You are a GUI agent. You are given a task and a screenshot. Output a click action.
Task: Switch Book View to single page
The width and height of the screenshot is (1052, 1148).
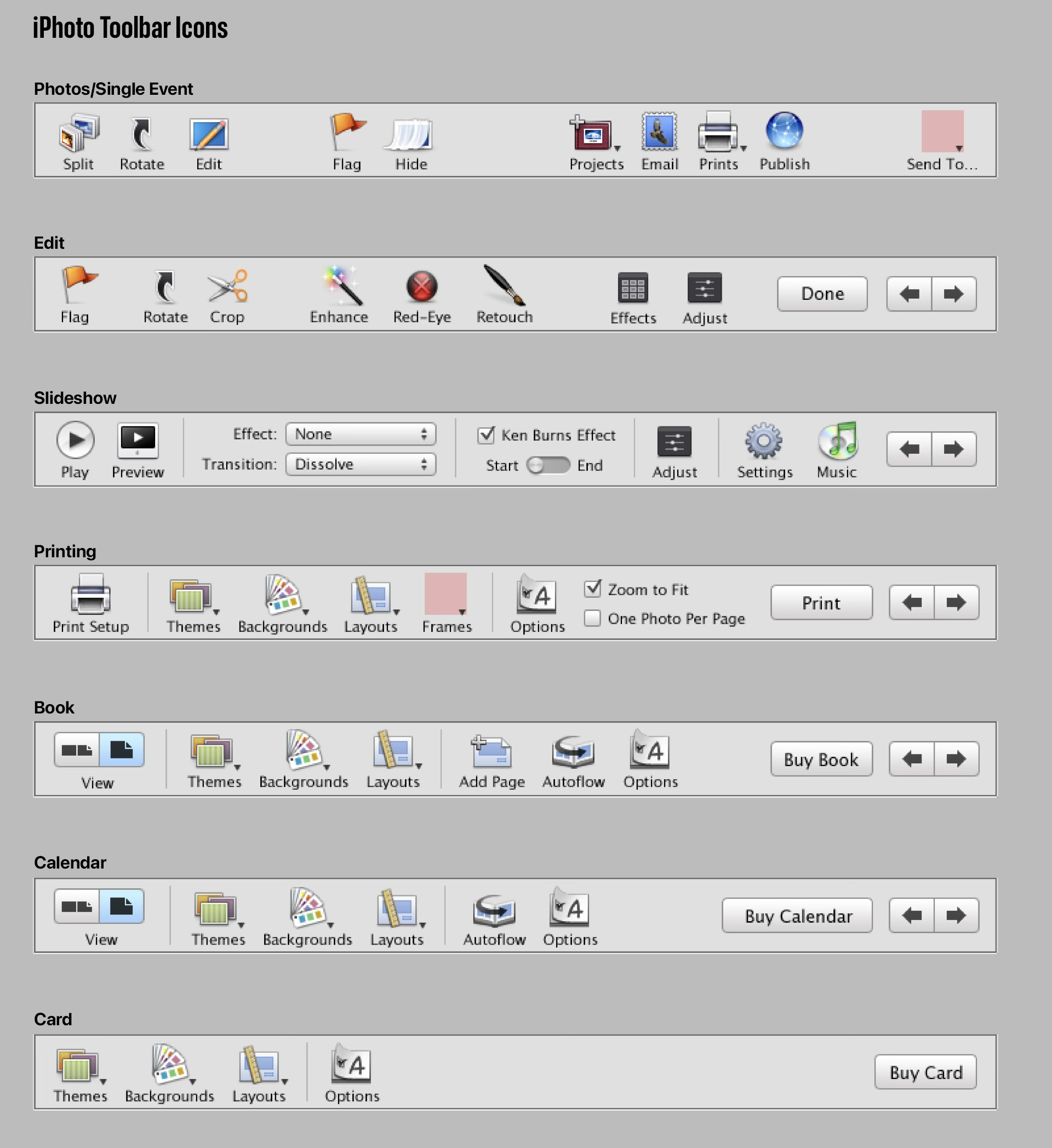121,750
